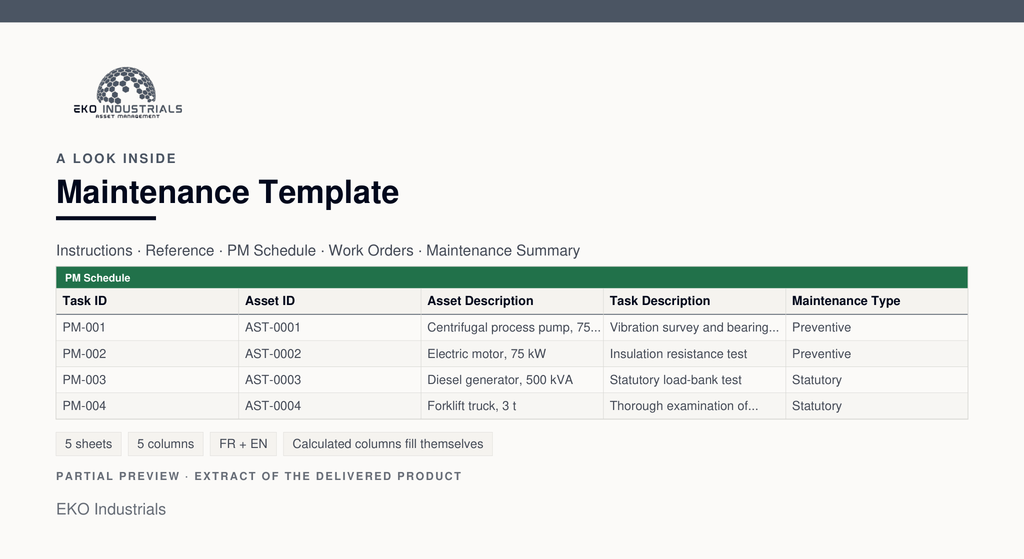Click the 'Partial preview' caption line

coord(259,476)
